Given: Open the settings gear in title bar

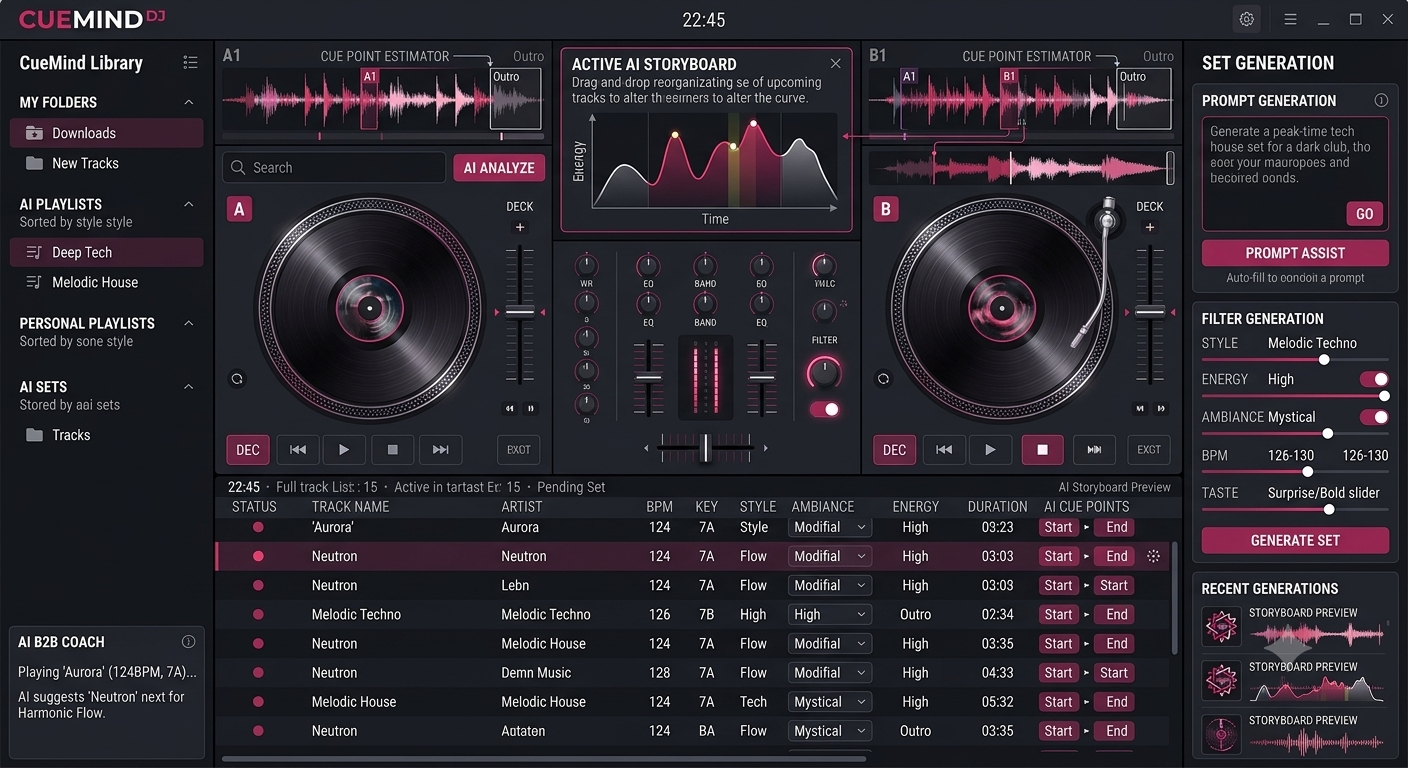Looking at the screenshot, I should [1246, 19].
